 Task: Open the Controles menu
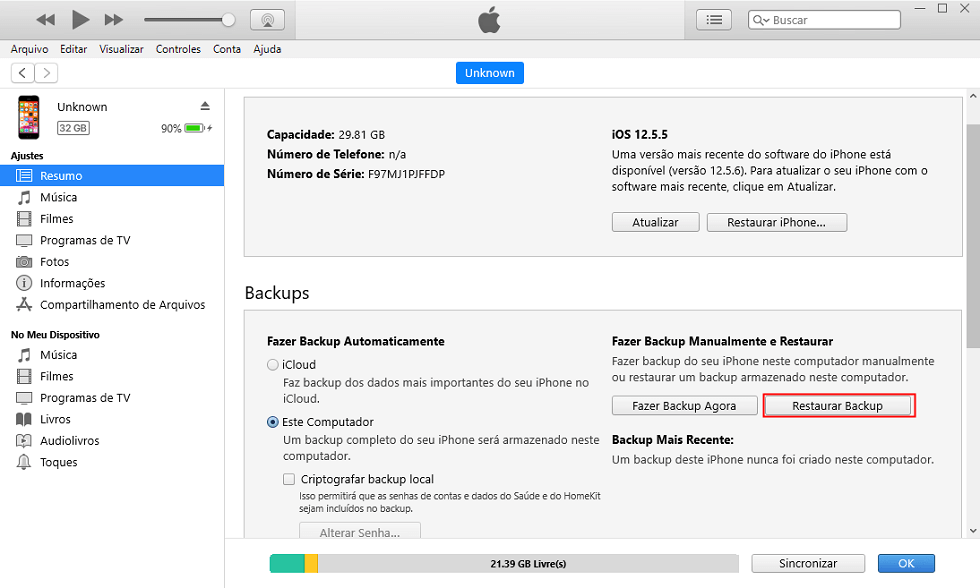pyautogui.click(x=178, y=49)
